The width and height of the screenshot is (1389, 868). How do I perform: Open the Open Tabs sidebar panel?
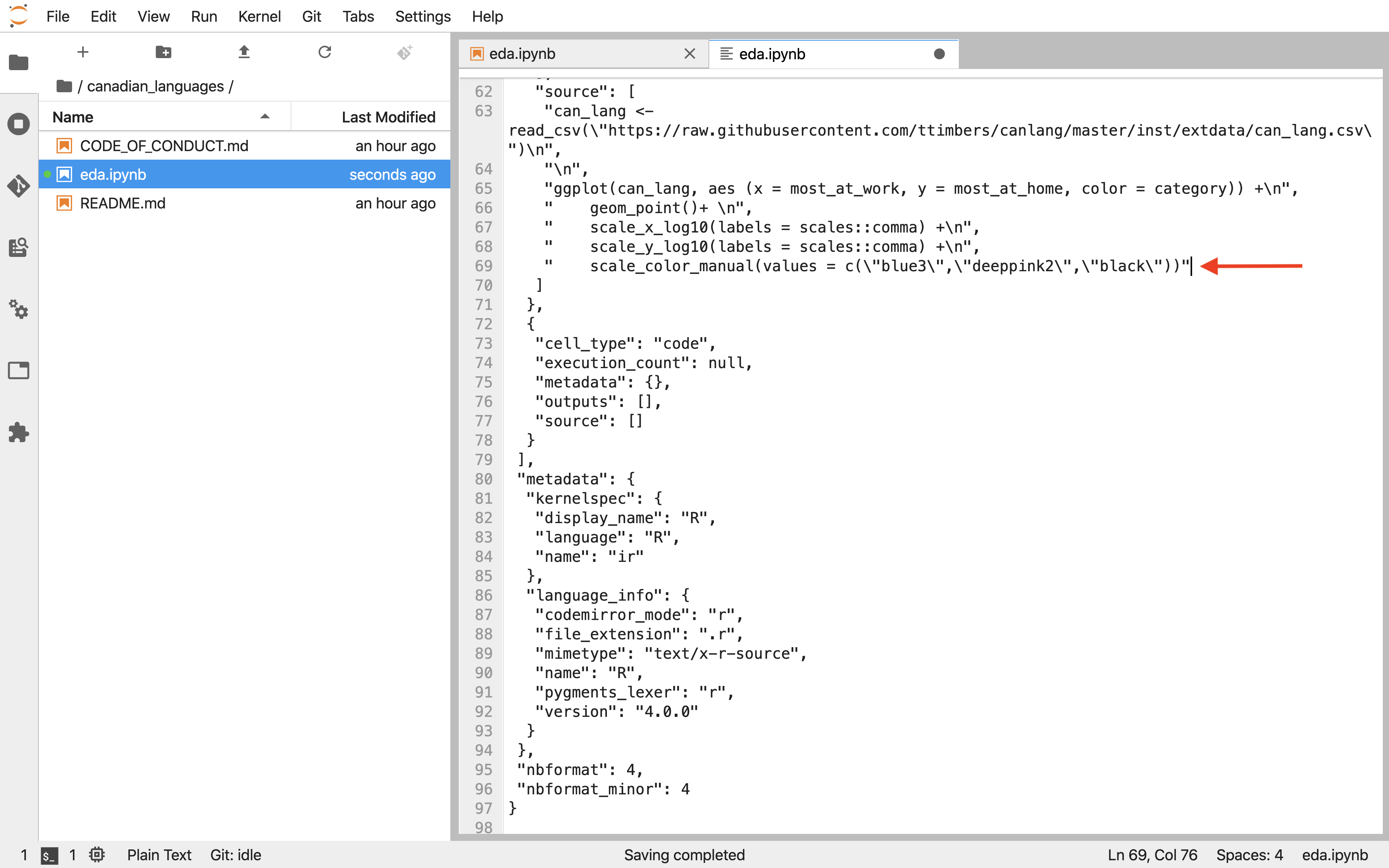(x=18, y=371)
